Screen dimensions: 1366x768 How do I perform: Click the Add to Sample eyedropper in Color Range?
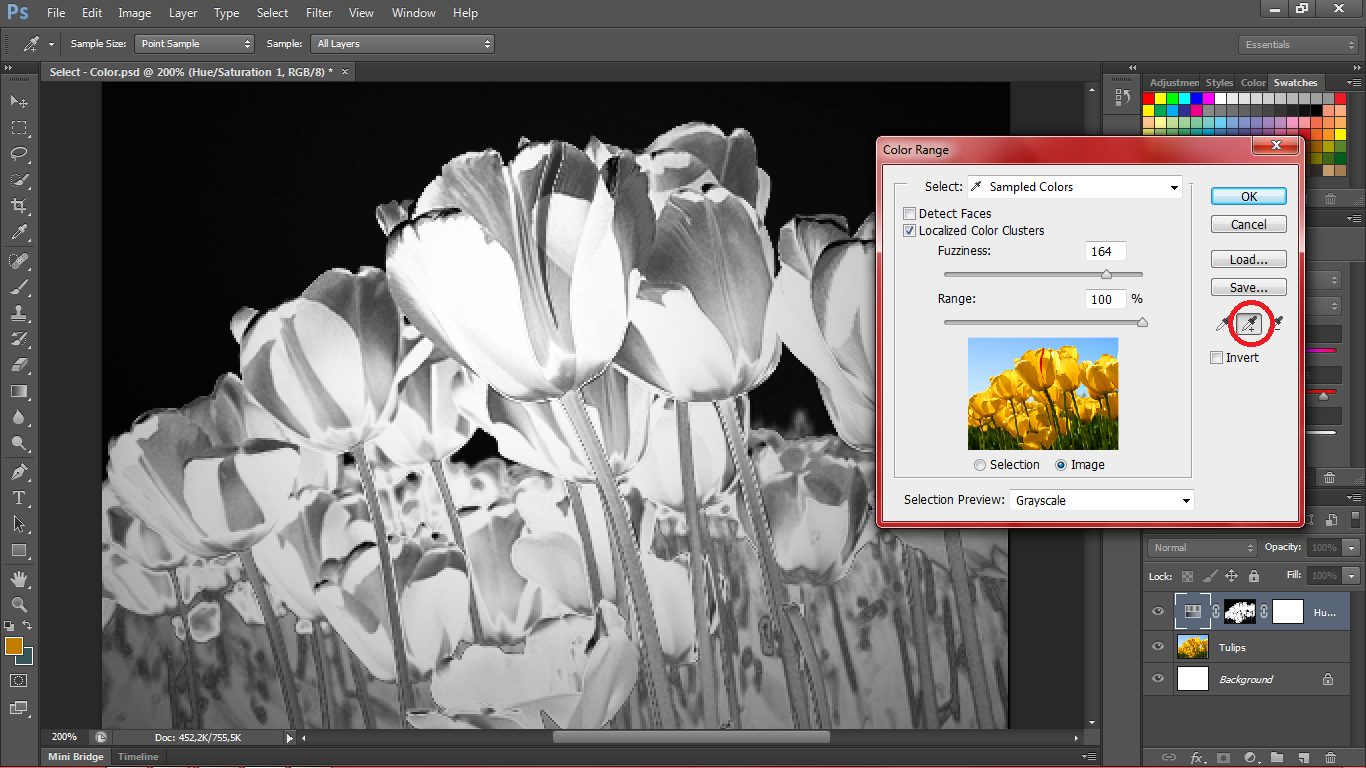[1249, 323]
